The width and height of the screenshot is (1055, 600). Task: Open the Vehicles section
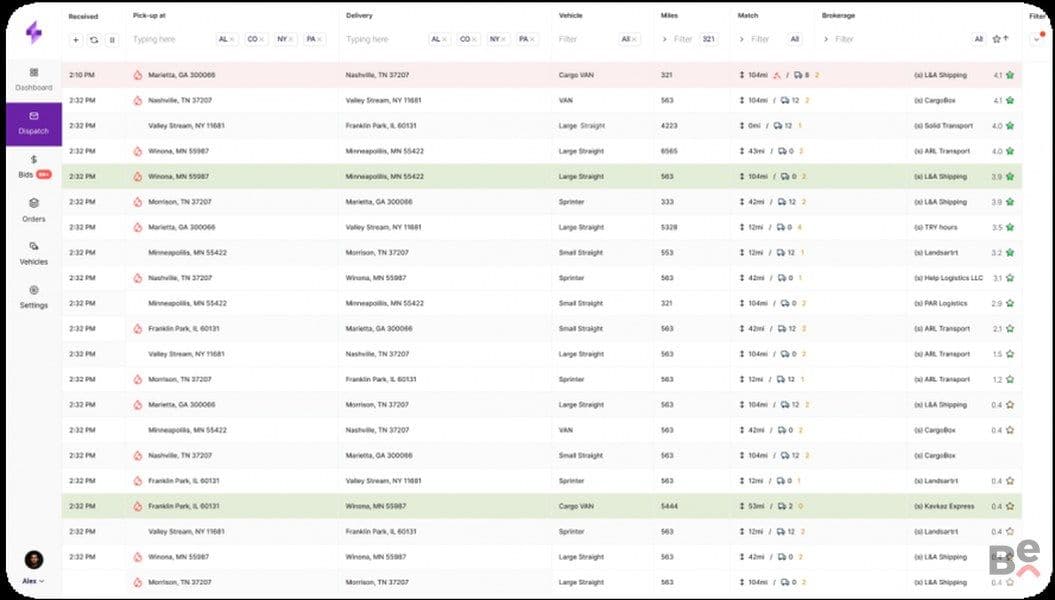click(x=34, y=254)
